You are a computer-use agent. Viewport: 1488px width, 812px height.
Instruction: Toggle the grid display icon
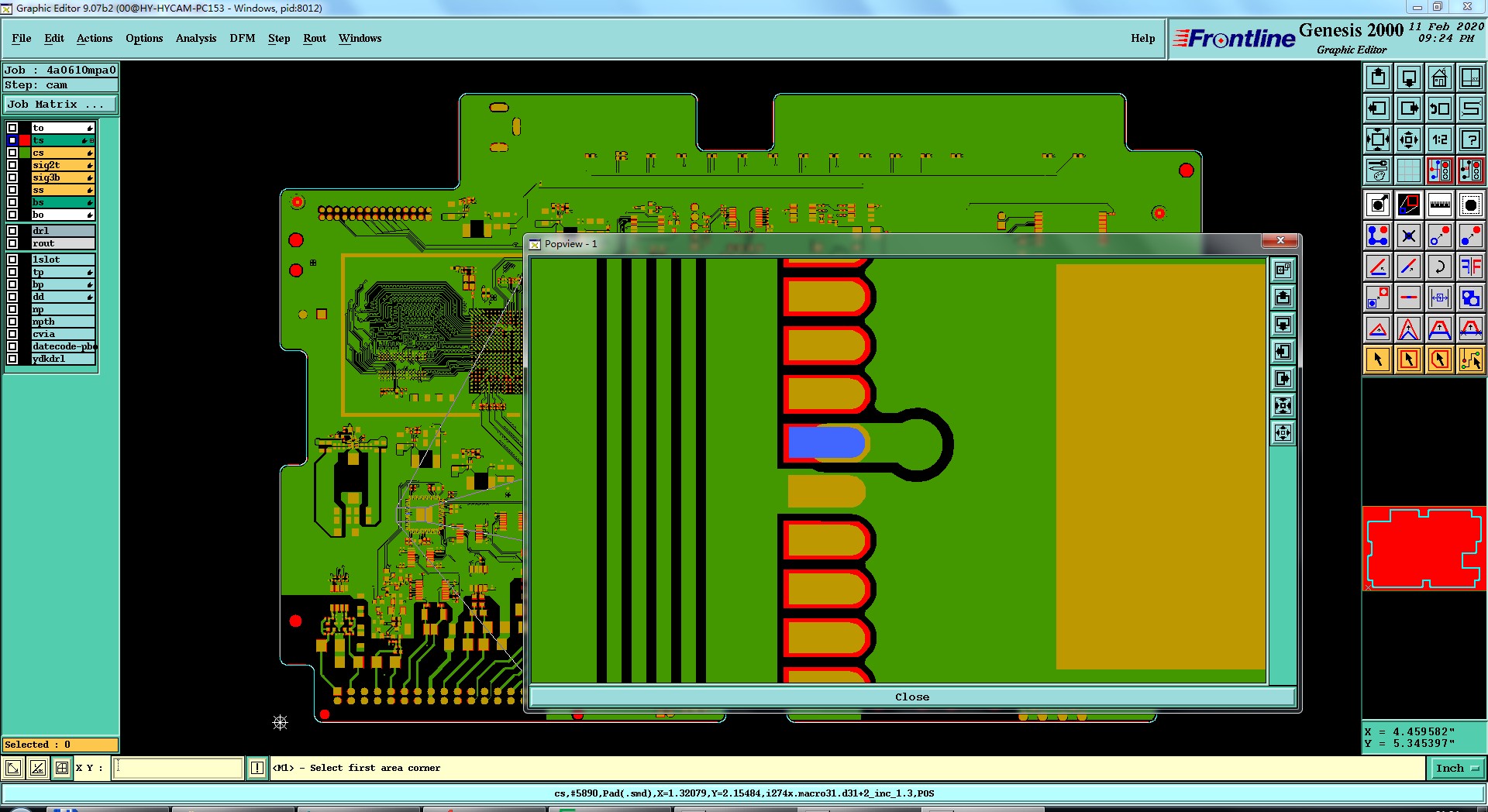pyautogui.click(x=1409, y=170)
